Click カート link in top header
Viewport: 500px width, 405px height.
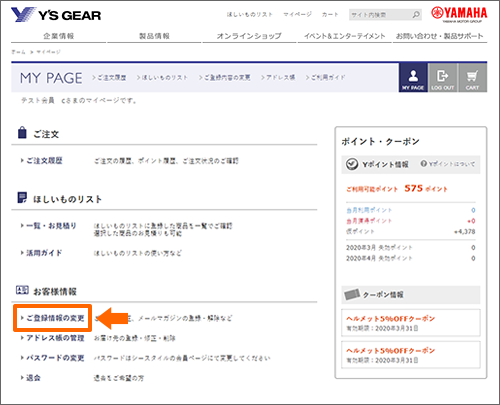330,14
